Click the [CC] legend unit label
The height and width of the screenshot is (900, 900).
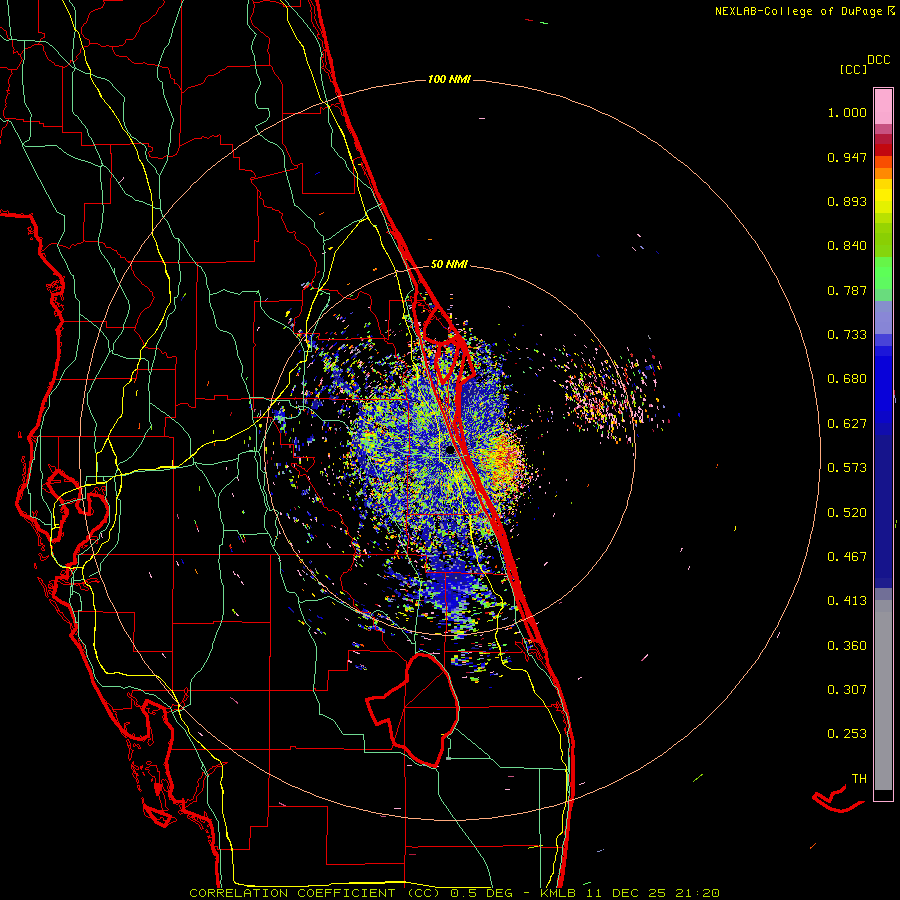point(853,69)
